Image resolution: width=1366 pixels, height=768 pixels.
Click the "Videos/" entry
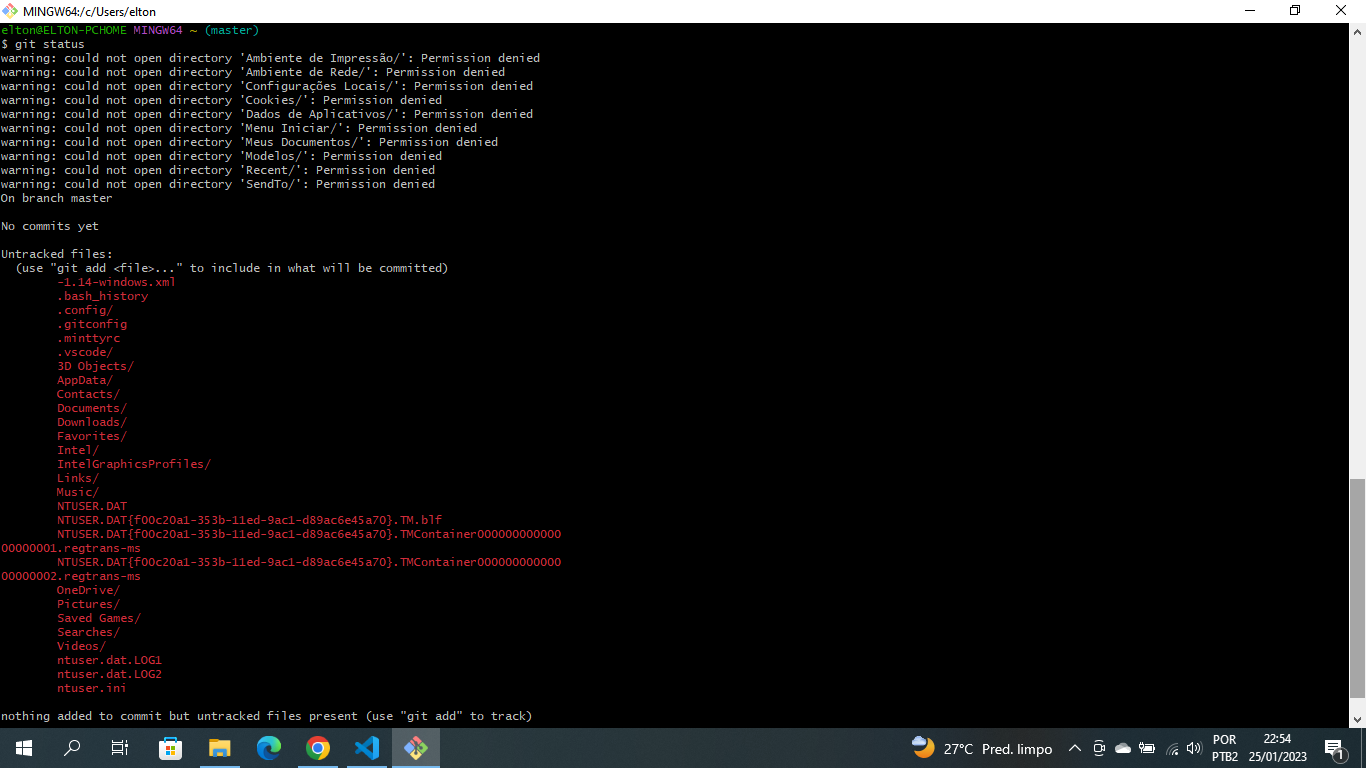click(x=81, y=646)
